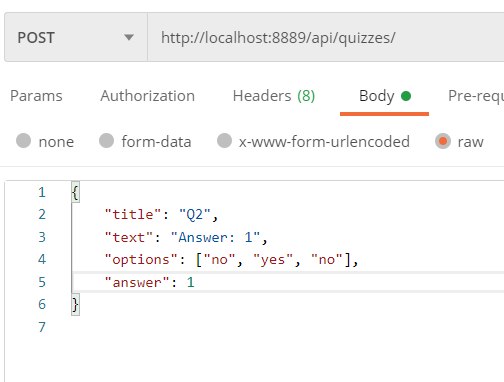
Task: Select the none body type
Action: pyautogui.click(x=45, y=141)
